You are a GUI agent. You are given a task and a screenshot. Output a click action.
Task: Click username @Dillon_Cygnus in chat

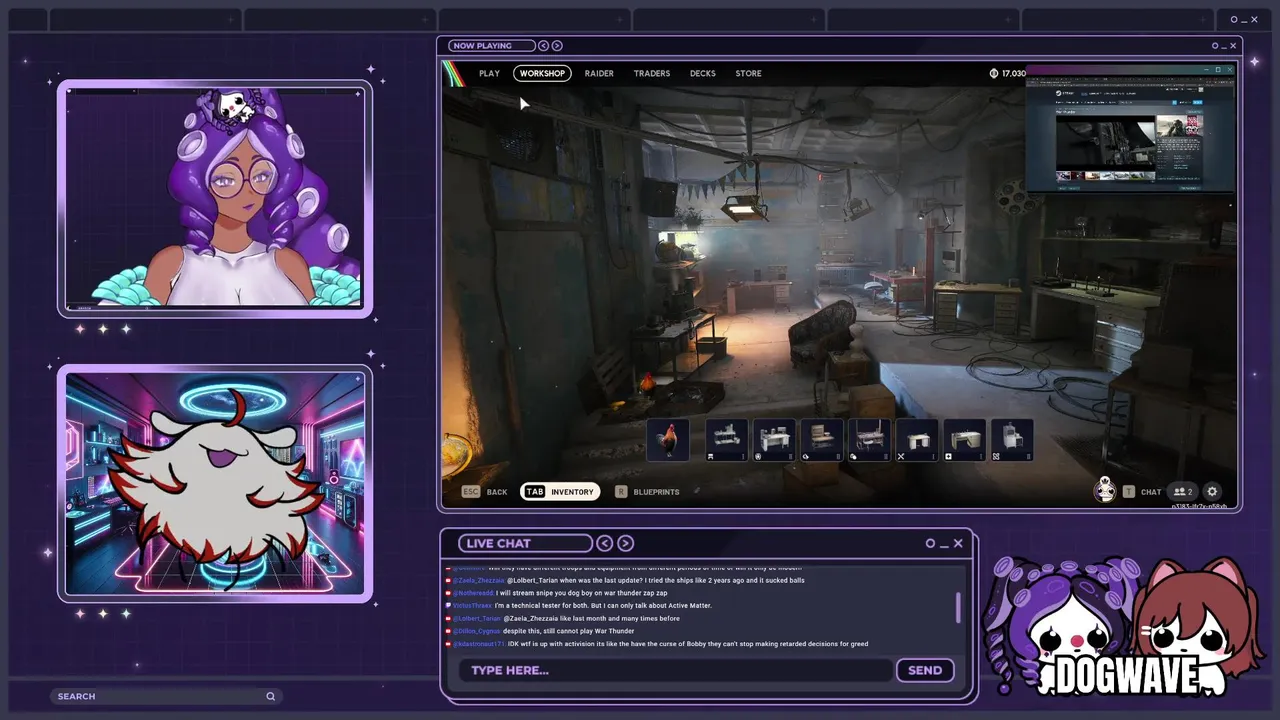point(476,632)
